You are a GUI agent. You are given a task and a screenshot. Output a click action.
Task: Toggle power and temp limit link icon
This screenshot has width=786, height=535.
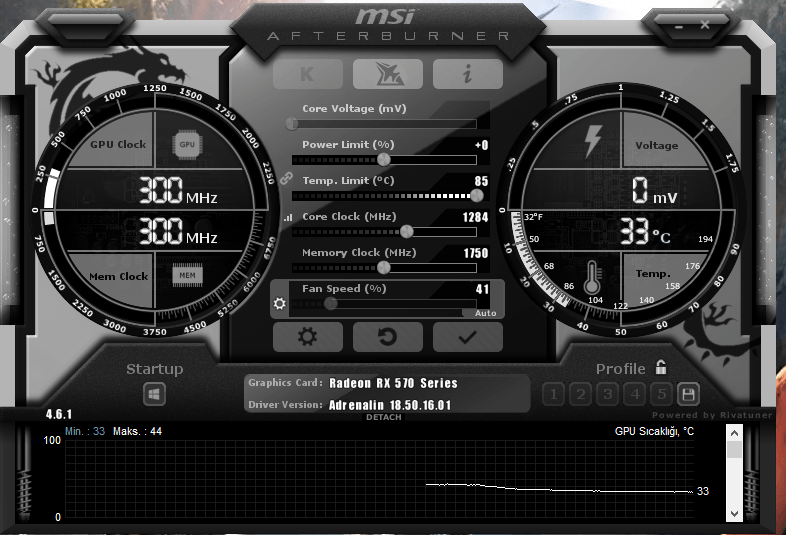tap(286, 177)
